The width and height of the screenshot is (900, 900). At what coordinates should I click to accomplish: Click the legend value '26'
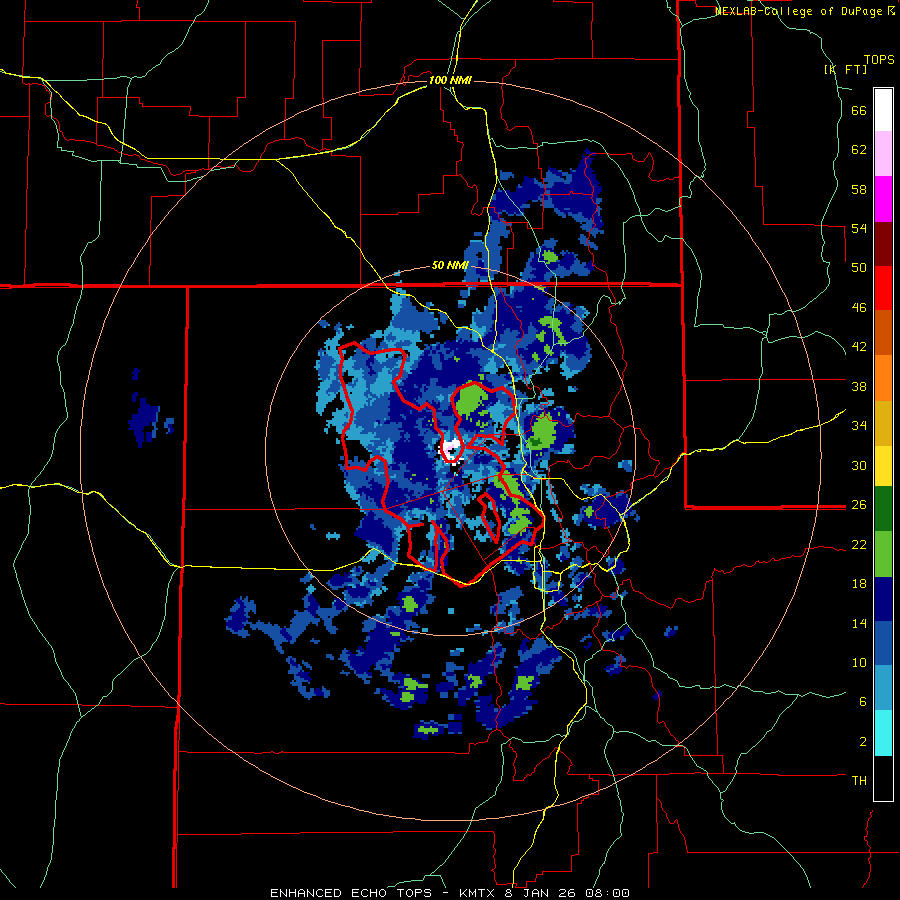[x=859, y=505]
